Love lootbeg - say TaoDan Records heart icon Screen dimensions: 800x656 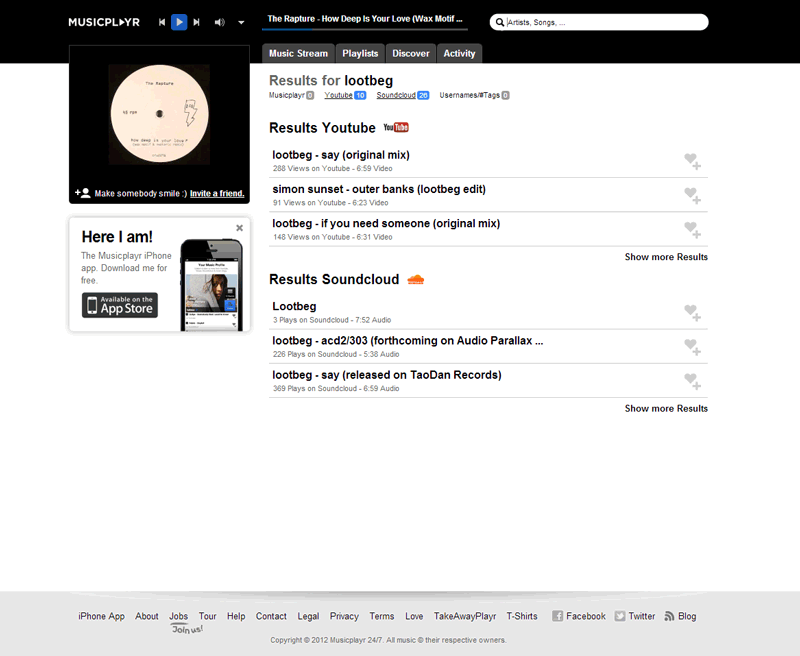[692, 381]
